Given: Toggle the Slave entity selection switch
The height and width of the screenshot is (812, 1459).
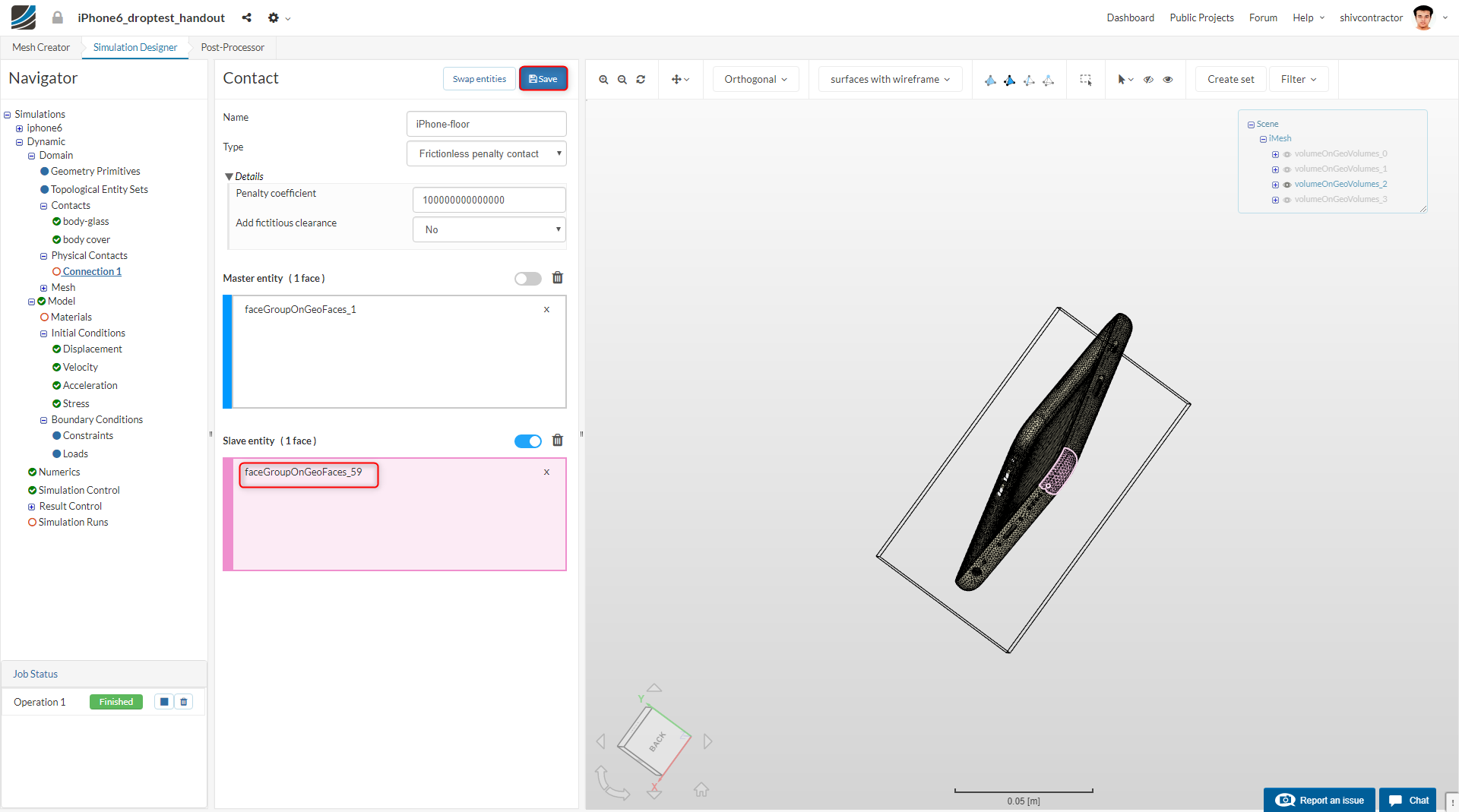Looking at the screenshot, I should [528, 441].
